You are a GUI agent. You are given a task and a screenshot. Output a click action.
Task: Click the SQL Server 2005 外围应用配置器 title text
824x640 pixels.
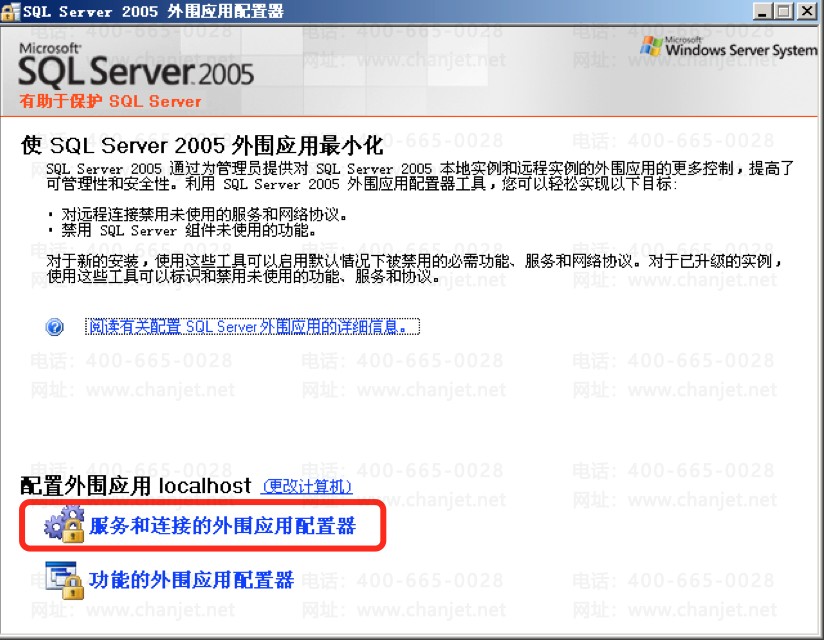153,12
